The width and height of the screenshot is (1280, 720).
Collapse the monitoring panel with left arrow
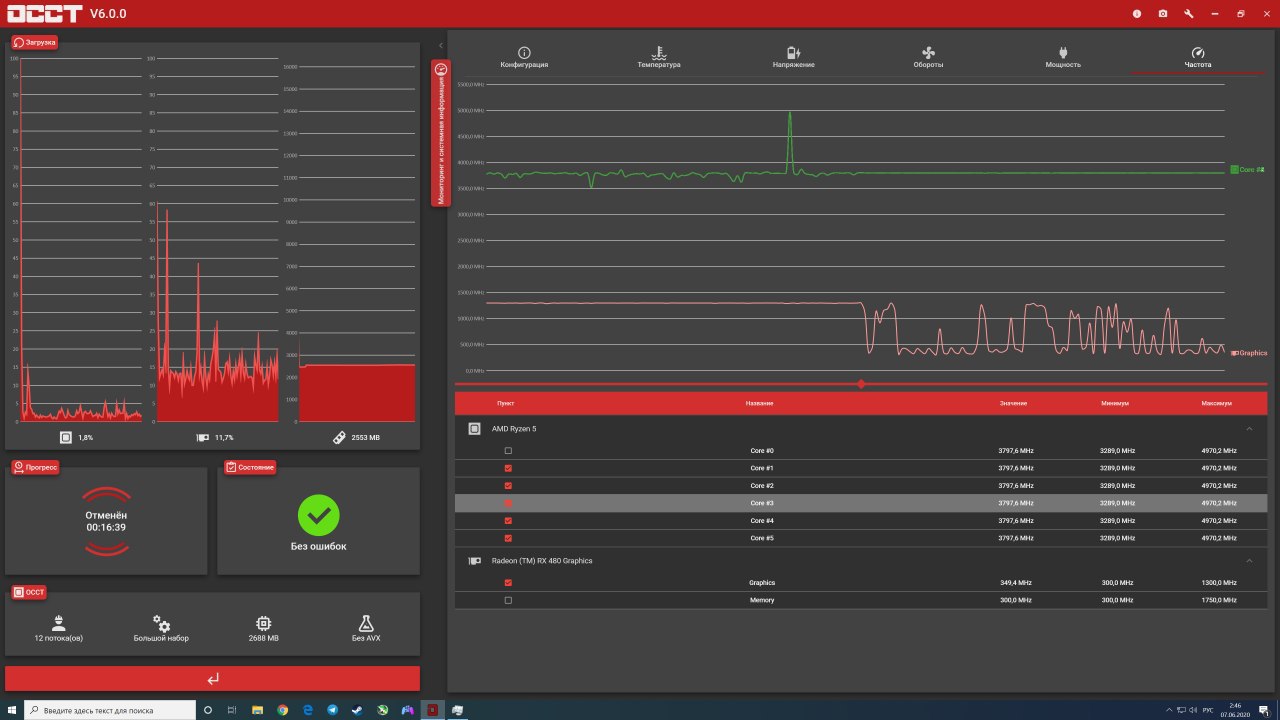pyautogui.click(x=441, y=46)
